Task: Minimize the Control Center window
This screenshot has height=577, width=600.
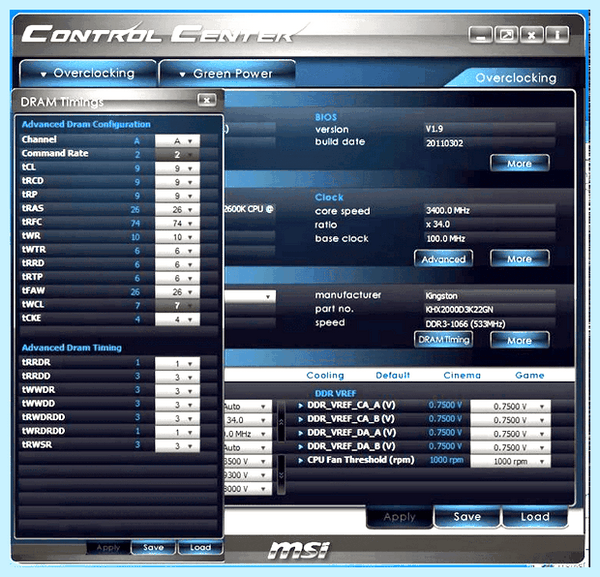Action: [481, 35]
